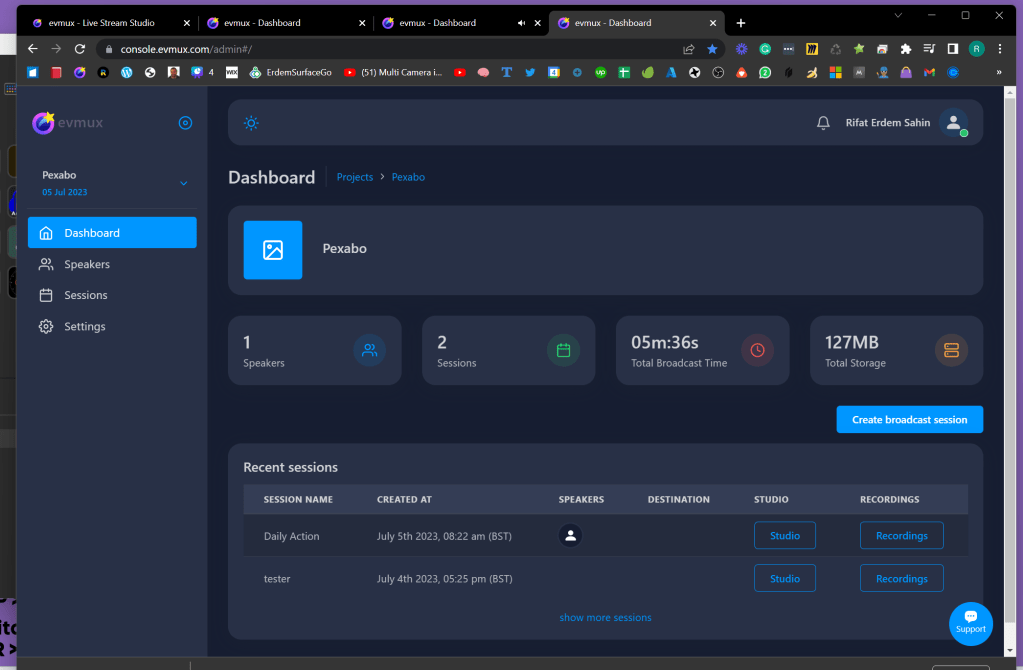
Task: Open Microsoft bookmark icon
Action: pos(835,72)
